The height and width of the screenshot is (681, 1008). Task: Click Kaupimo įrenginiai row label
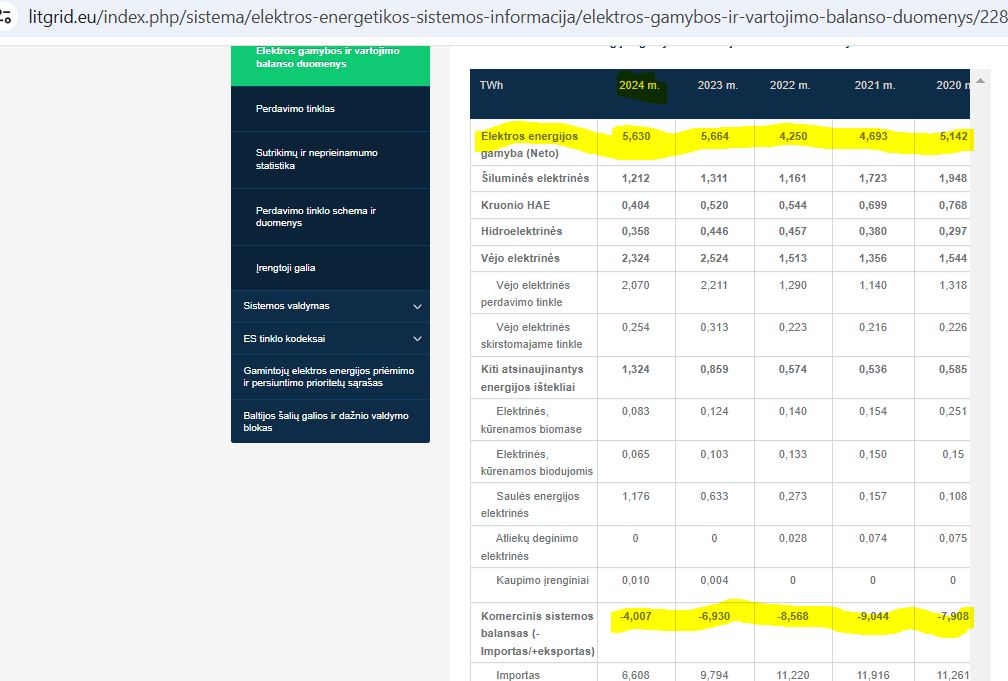pos(542,580)
